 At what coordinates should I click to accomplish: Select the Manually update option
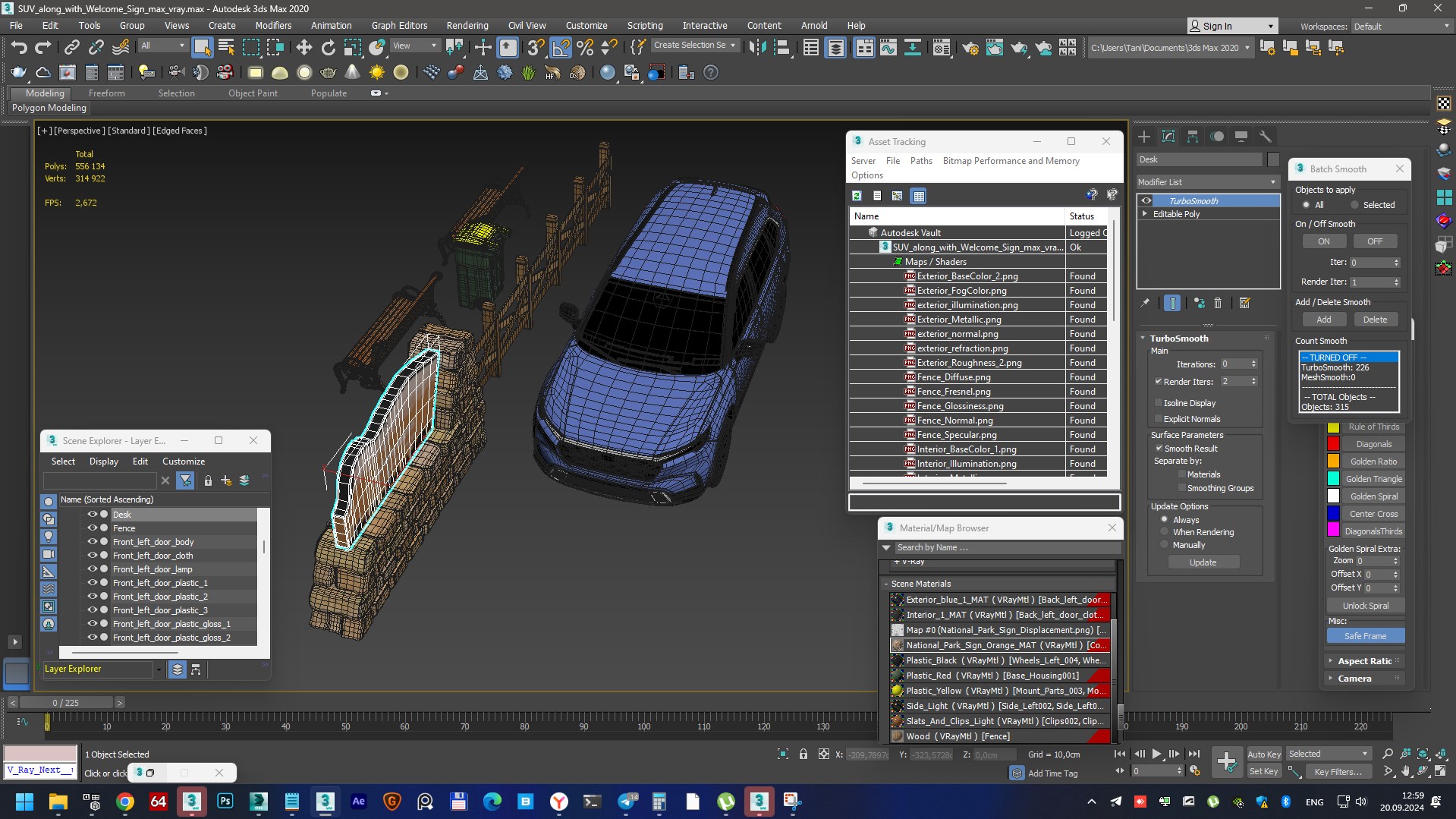tap(1165, 545)
